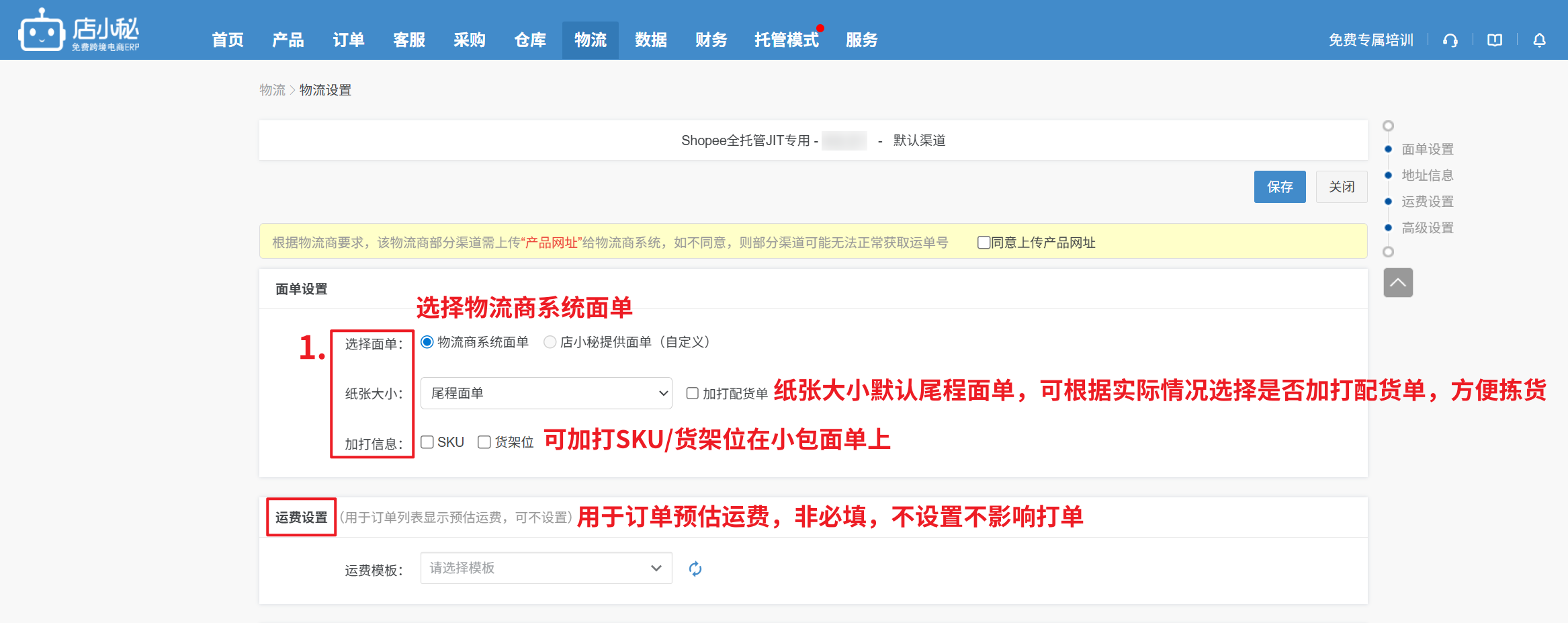Screen dimensions: 1568x623
Task: Open the 纸张大小 尾程面单 dropdown
Action: coord(546,393)
